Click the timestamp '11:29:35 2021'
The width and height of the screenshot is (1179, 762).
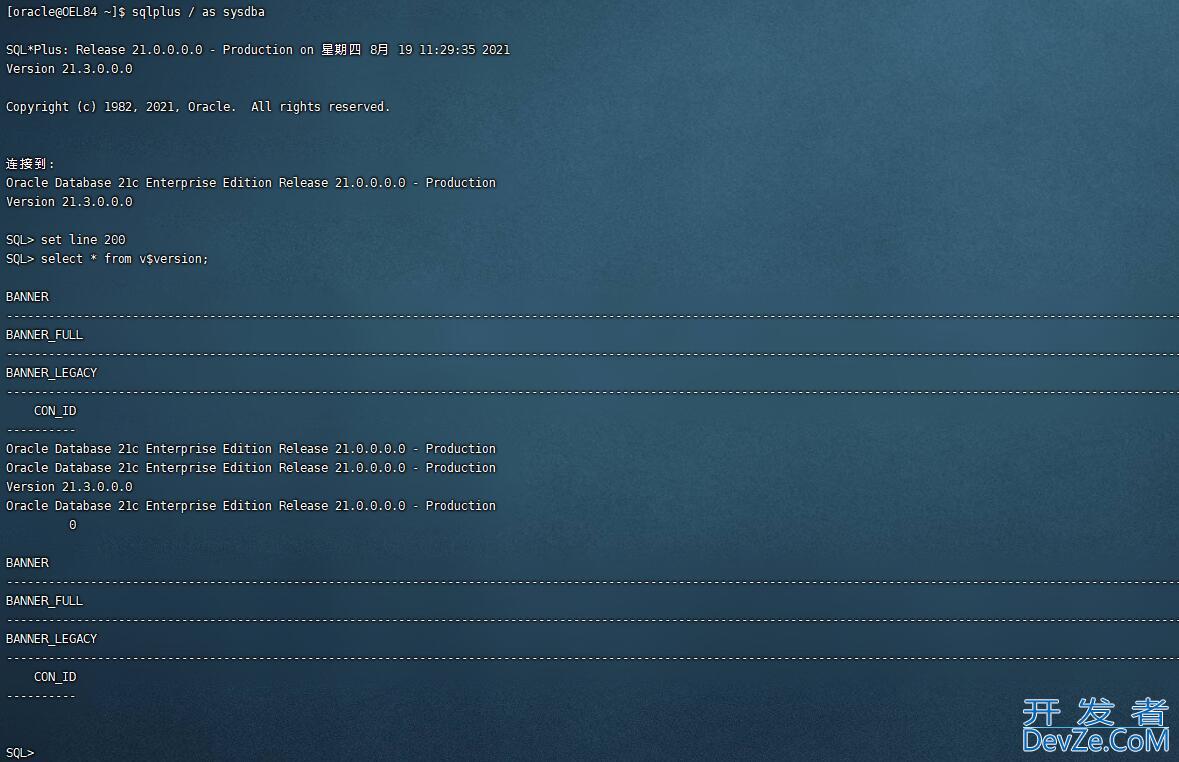coord(464,50)
